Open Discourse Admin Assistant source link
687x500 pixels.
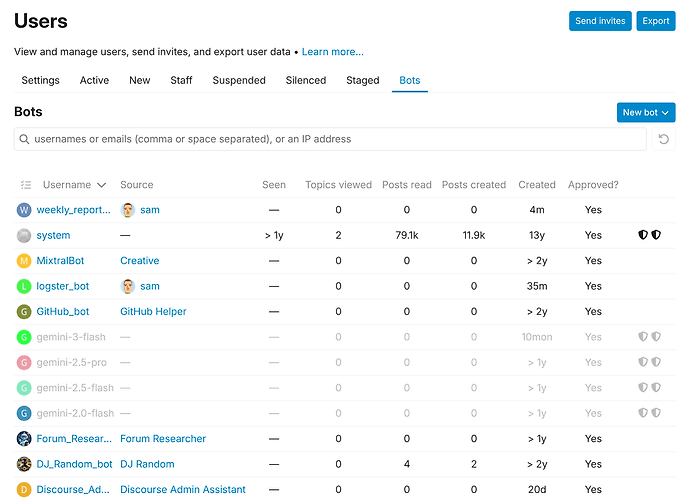coord(183,489)
